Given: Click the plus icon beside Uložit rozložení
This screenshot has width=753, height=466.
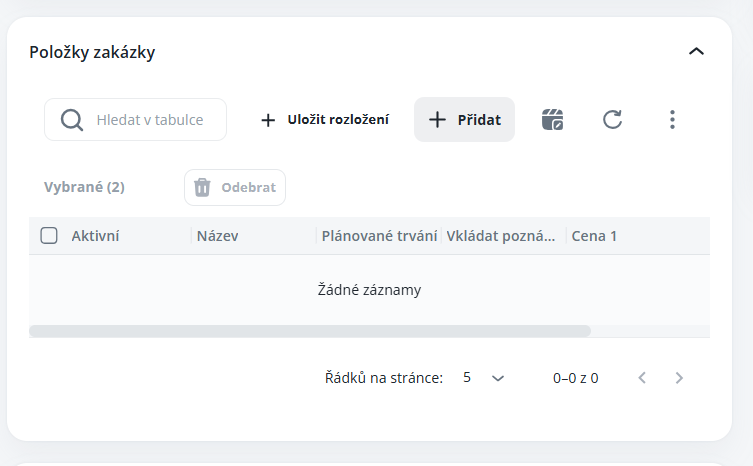Looking at the screenshot, I should click(267, 120).
